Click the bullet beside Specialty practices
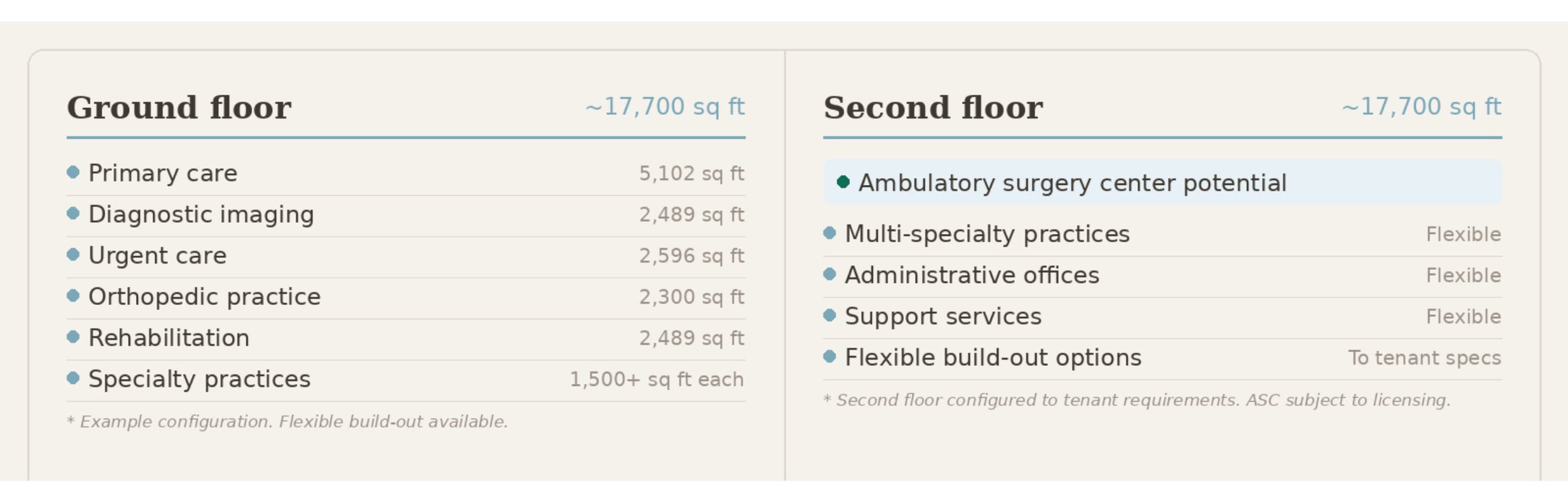Image resolution: width=1568 pixels, height=502 pixels. [73, 378]
